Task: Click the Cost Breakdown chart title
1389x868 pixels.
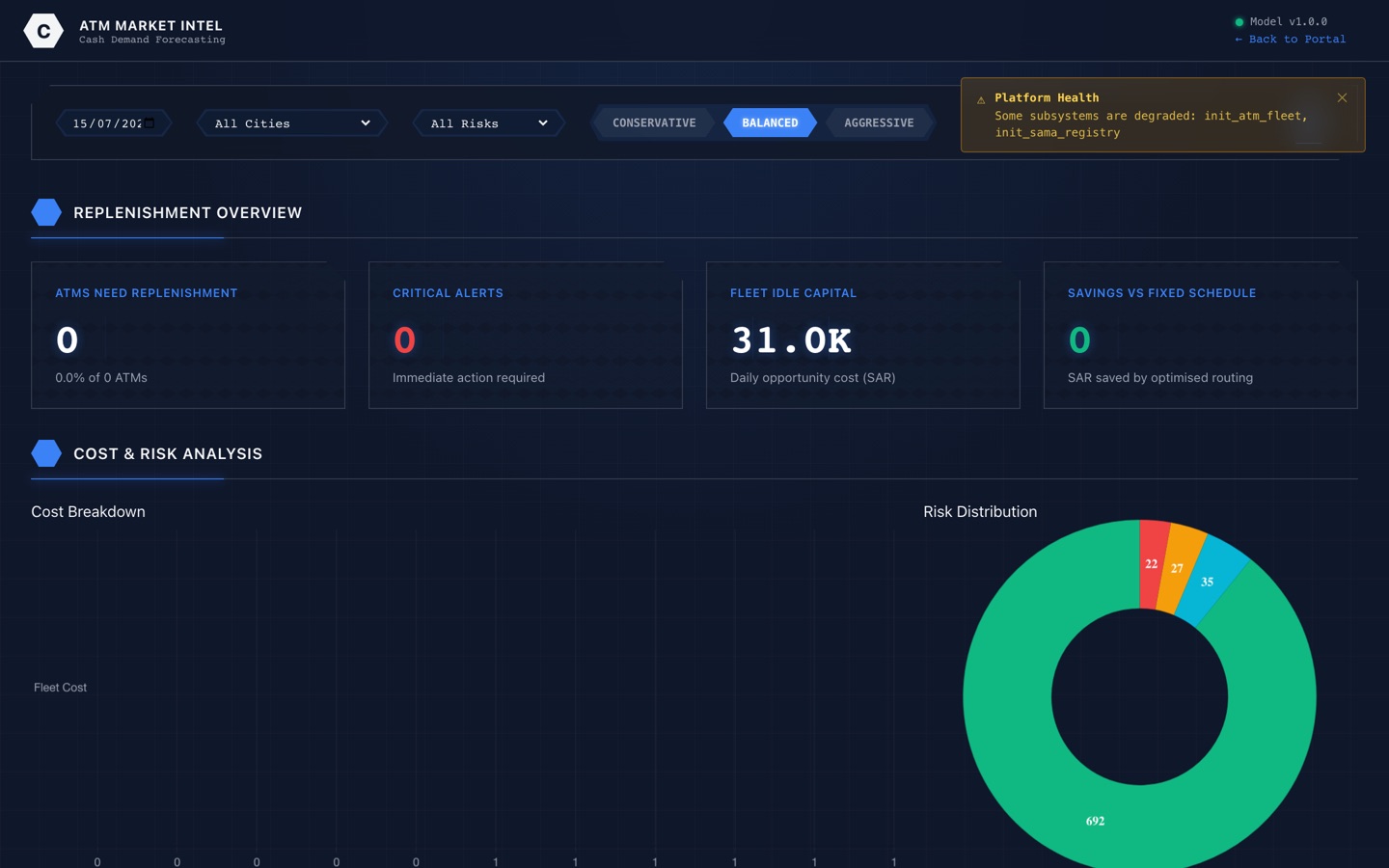Action: pyautogui.click(x=88, y=511)
